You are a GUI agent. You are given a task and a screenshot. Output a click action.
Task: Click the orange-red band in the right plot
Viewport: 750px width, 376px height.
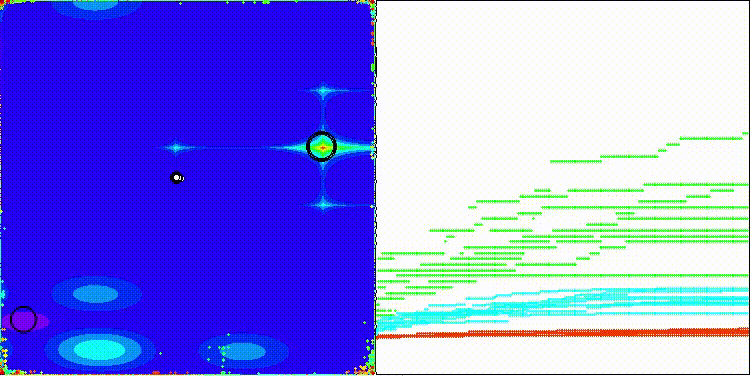coord(563,333)
